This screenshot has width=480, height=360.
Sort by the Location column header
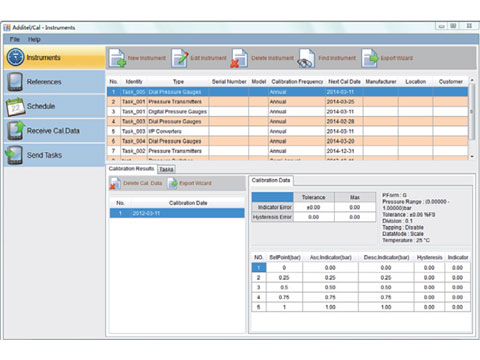tap(416, 82)
